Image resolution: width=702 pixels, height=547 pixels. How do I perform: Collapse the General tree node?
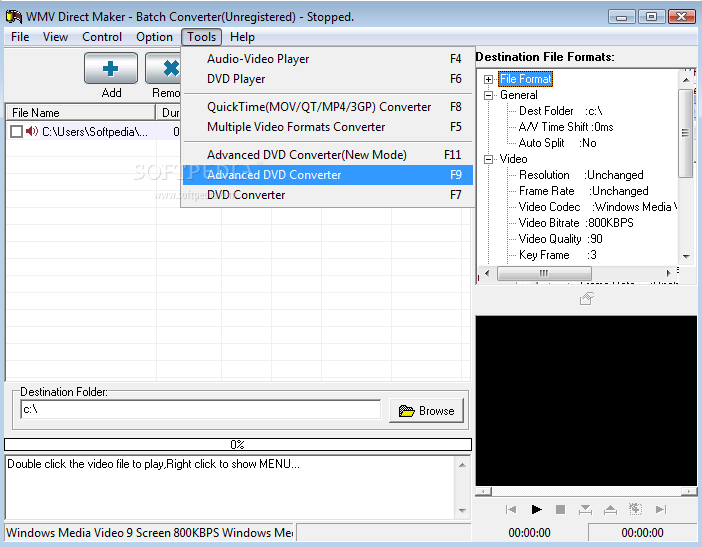[488, 95]
